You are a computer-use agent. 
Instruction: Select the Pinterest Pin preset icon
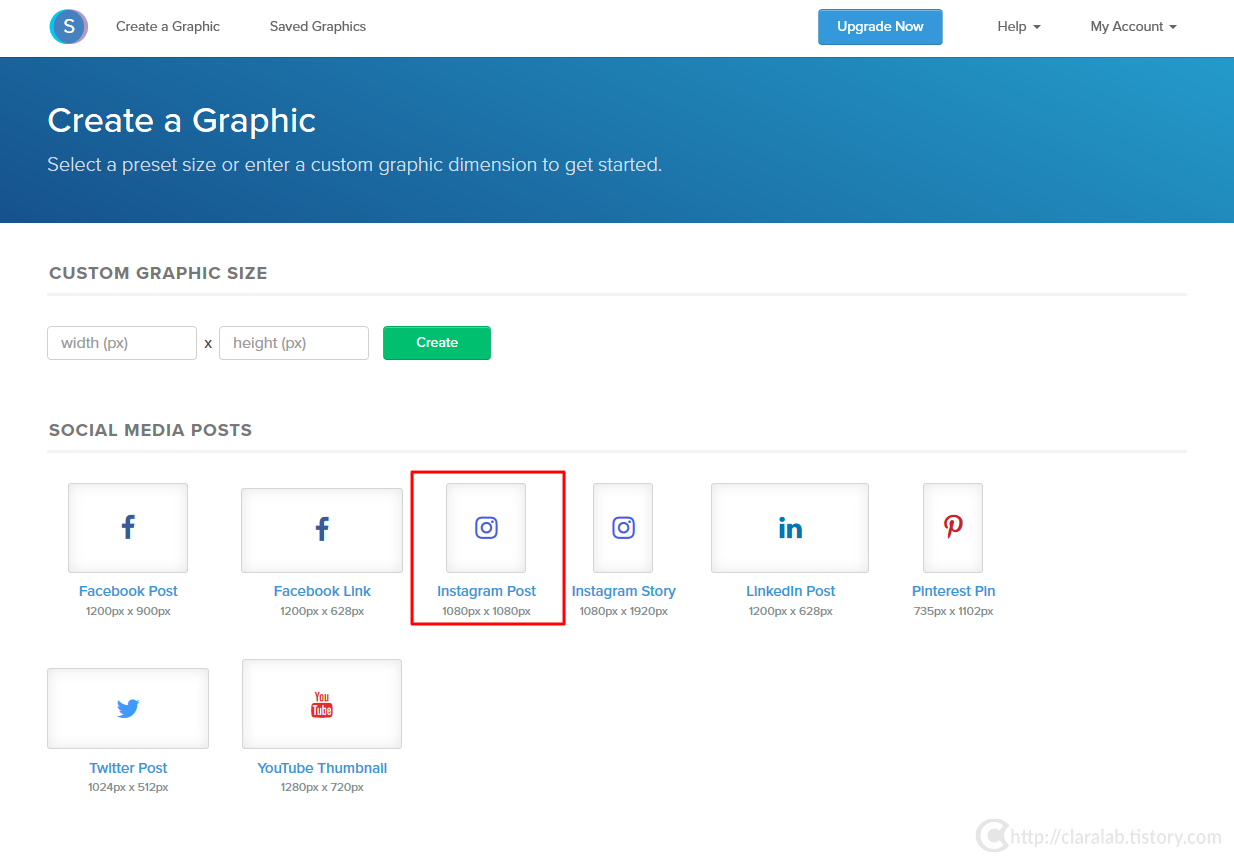[953, 528]
